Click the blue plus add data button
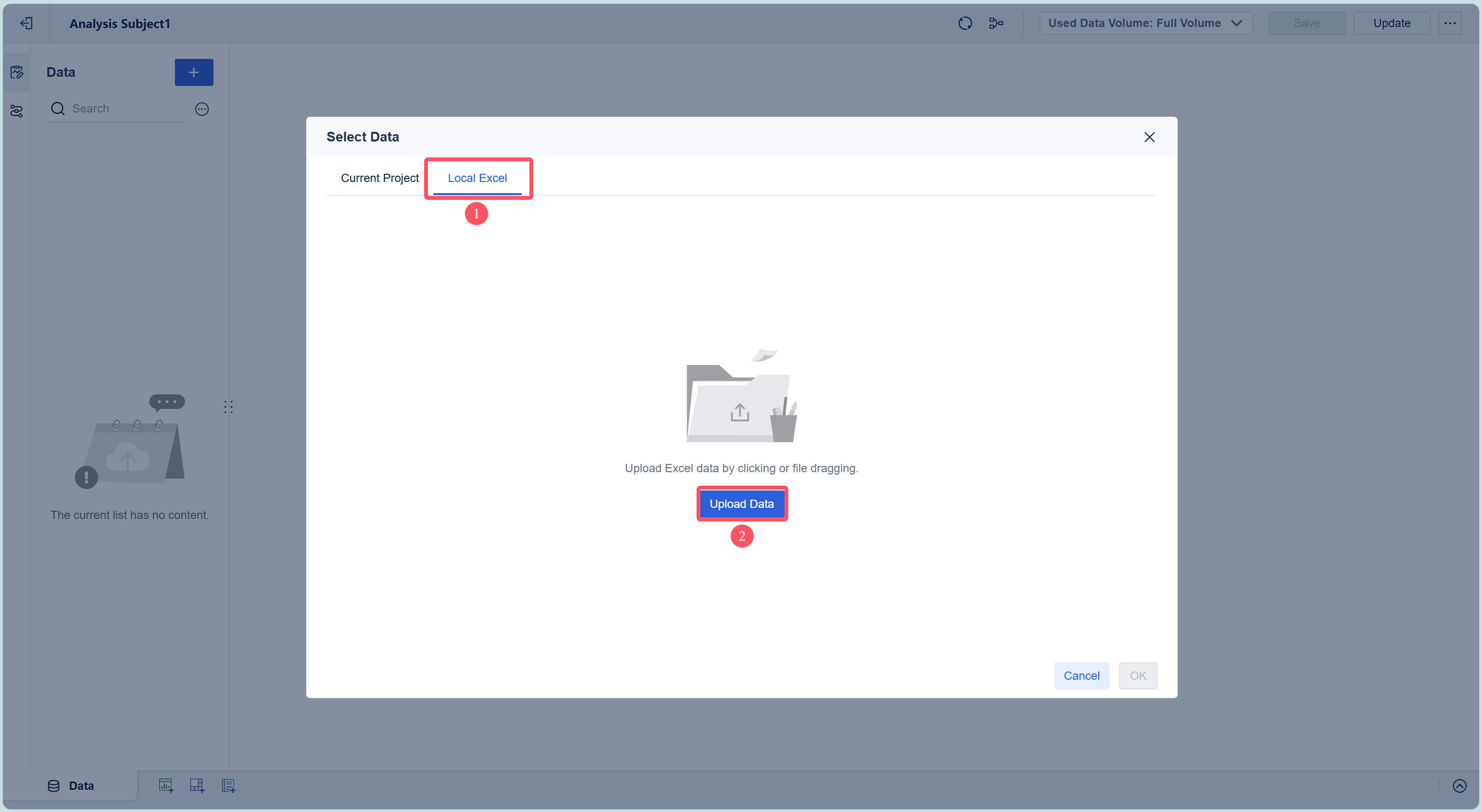Screen dimensions: 1482x812 click(x=194, y=72)
